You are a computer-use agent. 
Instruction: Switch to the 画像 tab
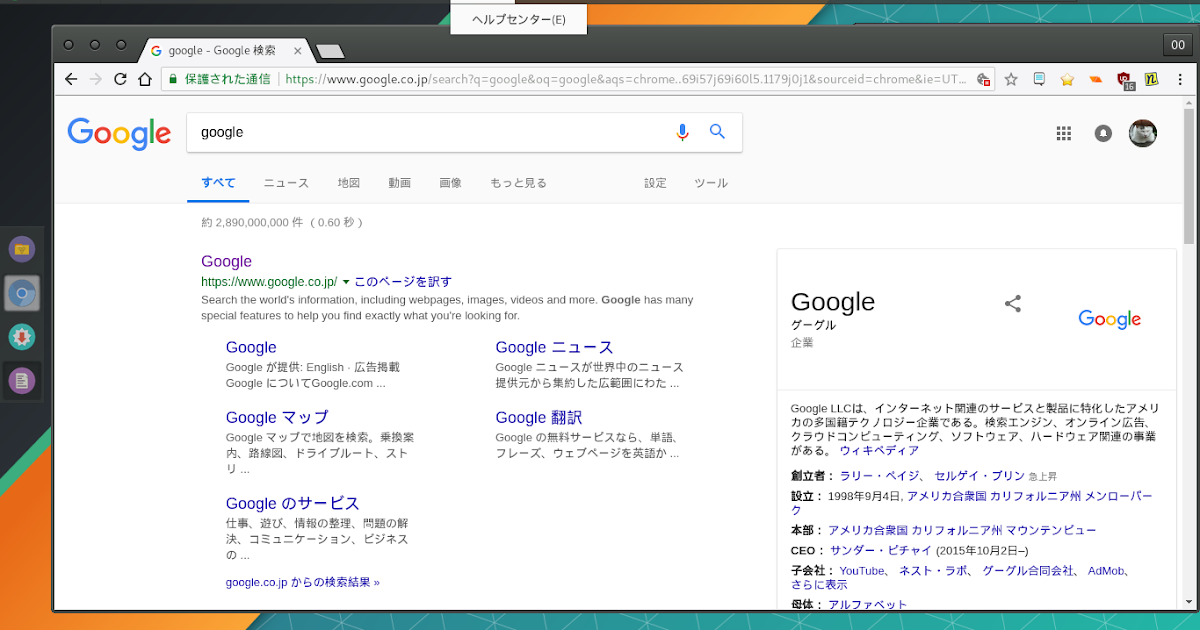tap(450, 183)
